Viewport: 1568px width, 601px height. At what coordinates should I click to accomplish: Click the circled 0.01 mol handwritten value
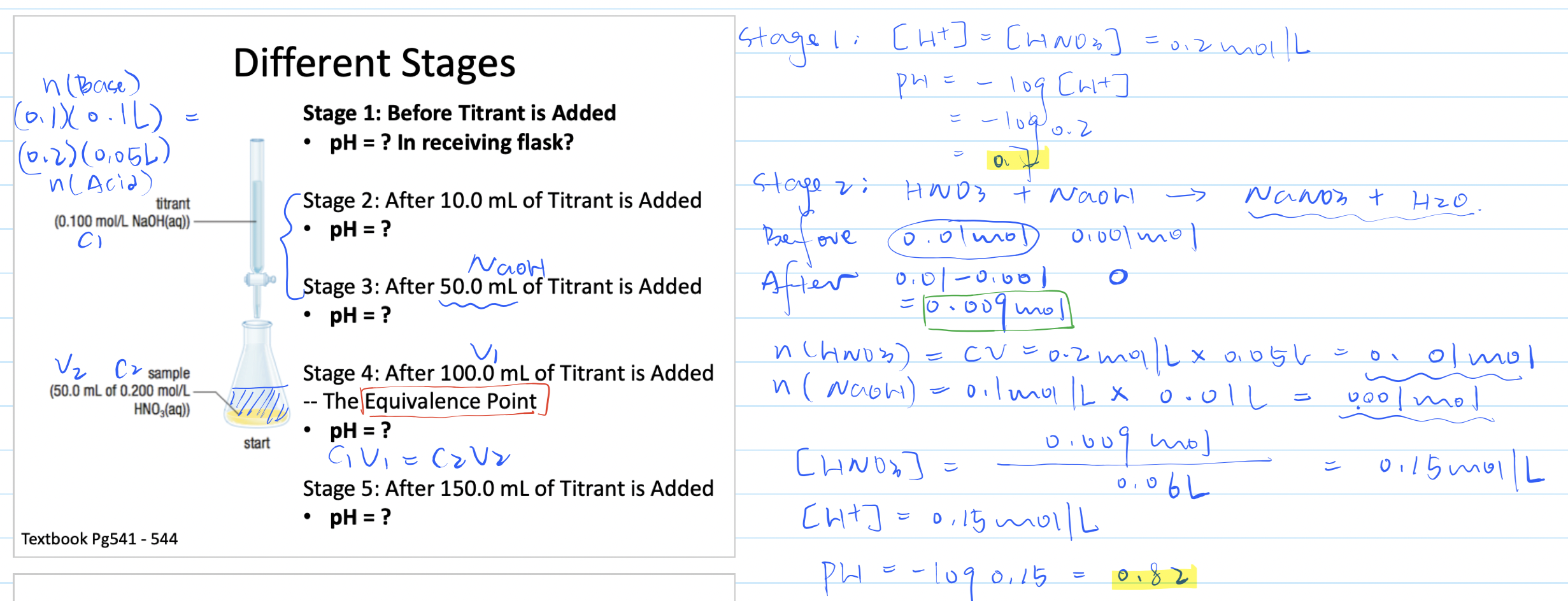[963, 239]
